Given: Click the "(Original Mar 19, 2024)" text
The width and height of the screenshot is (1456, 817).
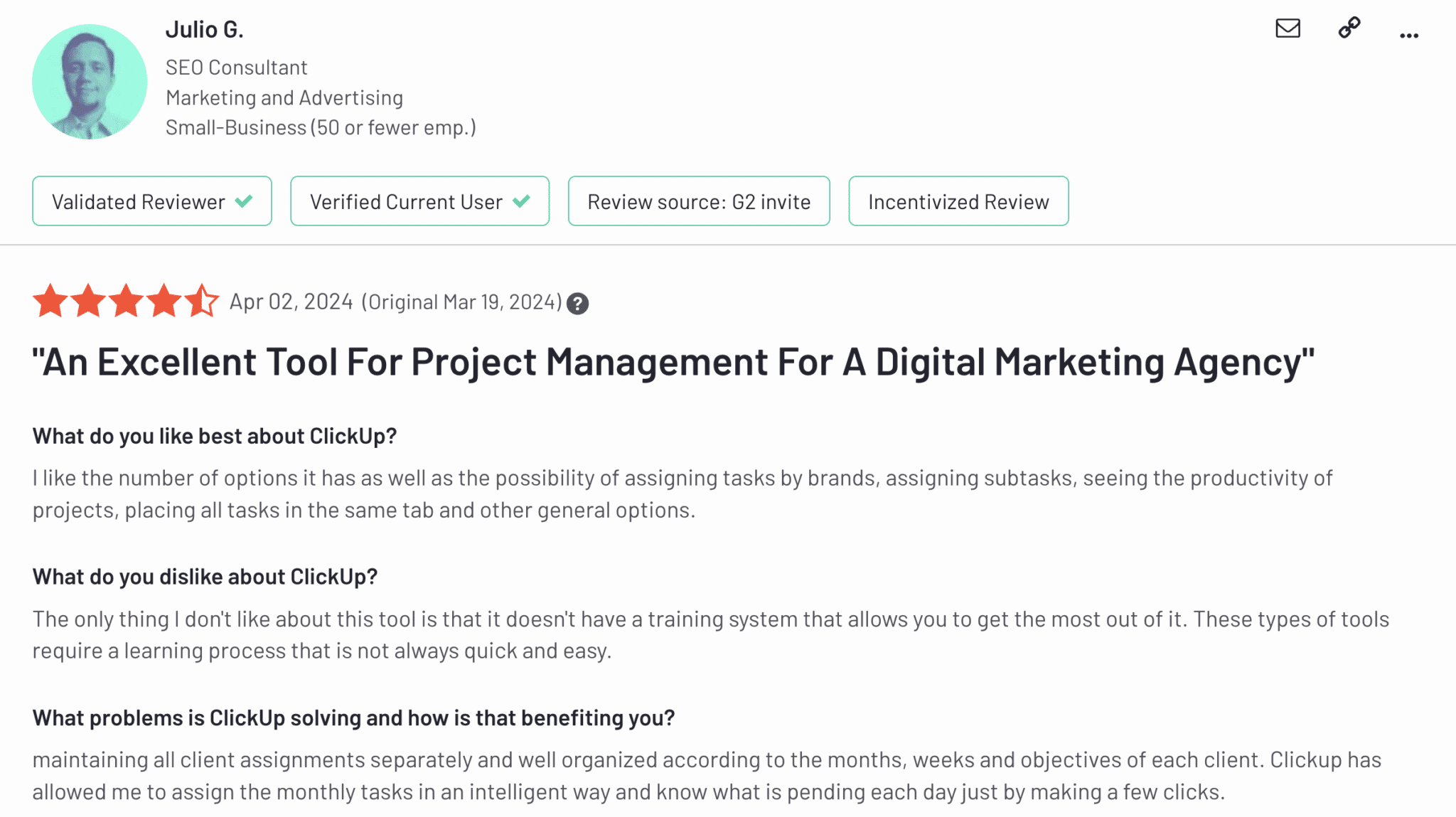Looking at the screenshot, I should [x=461, y=302].
